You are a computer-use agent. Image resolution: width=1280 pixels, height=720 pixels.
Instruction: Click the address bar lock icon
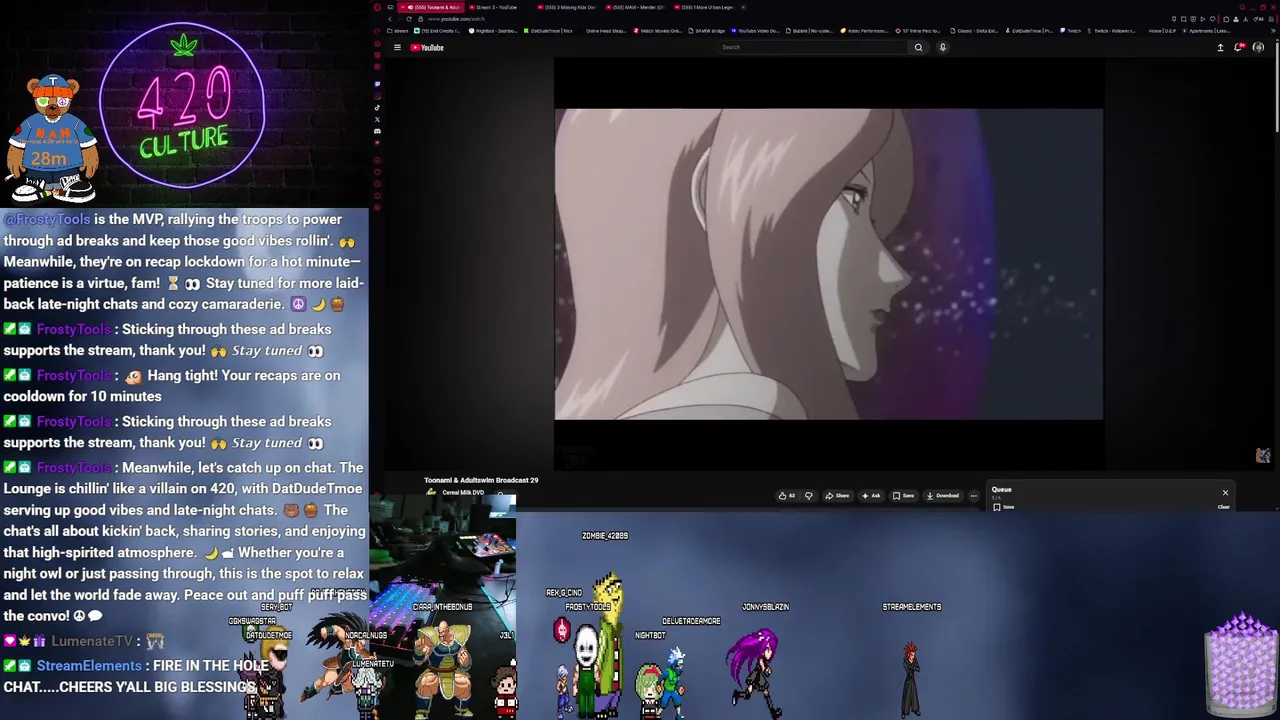coord(420,19)
